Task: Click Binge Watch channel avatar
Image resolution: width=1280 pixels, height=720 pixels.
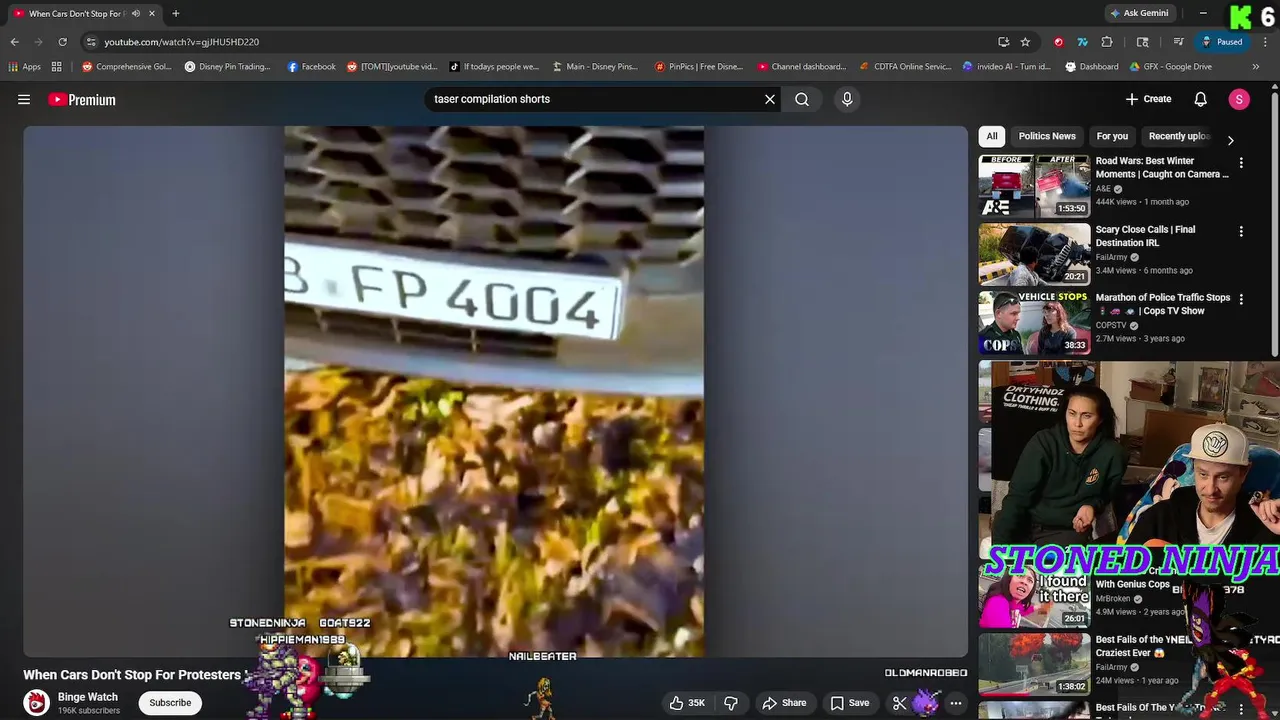Action: pyautogui.click(x=37, y=703)
